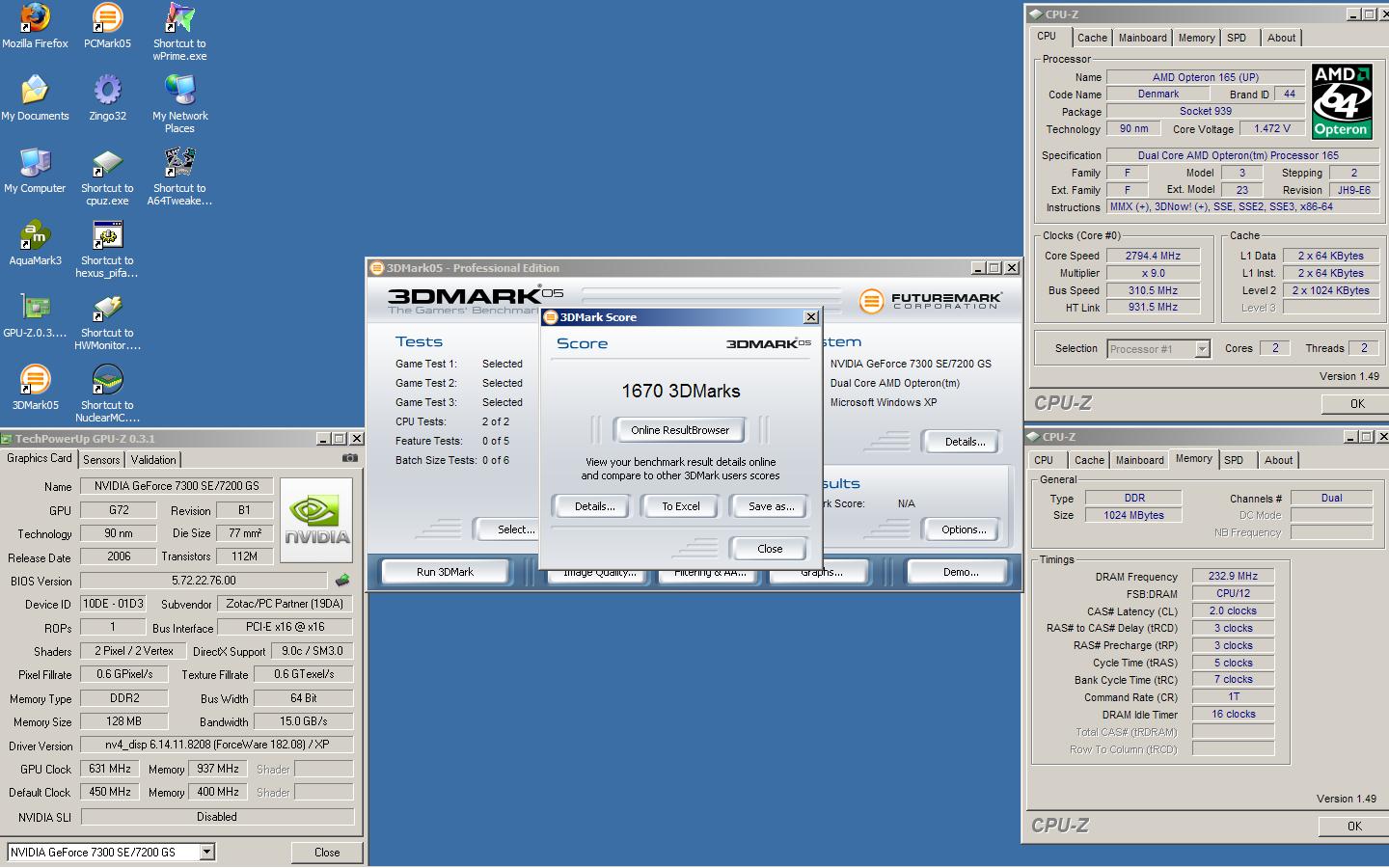Click the Specification Dual Core AMD Opteron field
Screen dimensions: 1389x868
[1242, 155]
